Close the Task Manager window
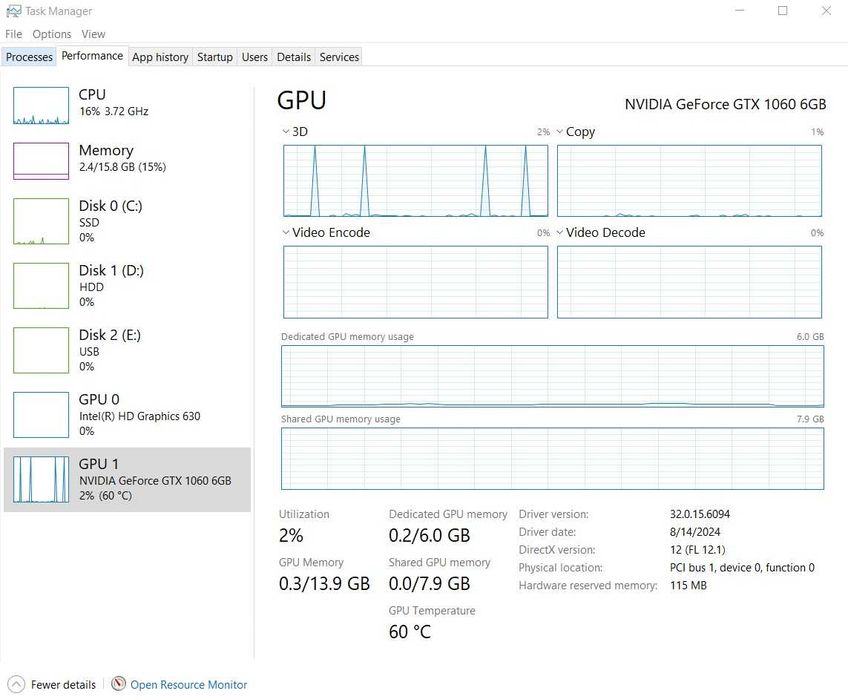848x700 pixels. coord(826,10)
